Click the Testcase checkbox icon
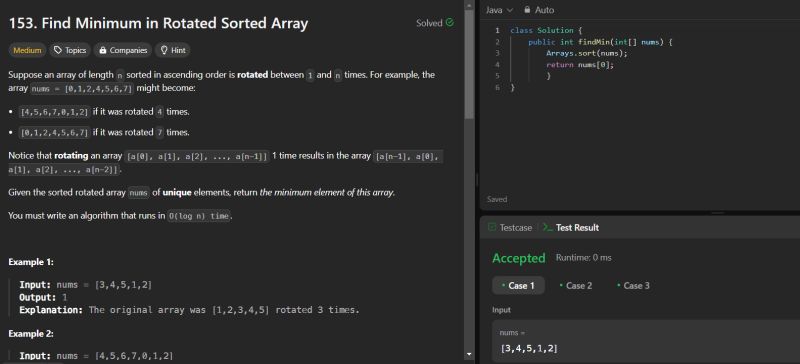800x364 pixels. [x=492, y=227]
